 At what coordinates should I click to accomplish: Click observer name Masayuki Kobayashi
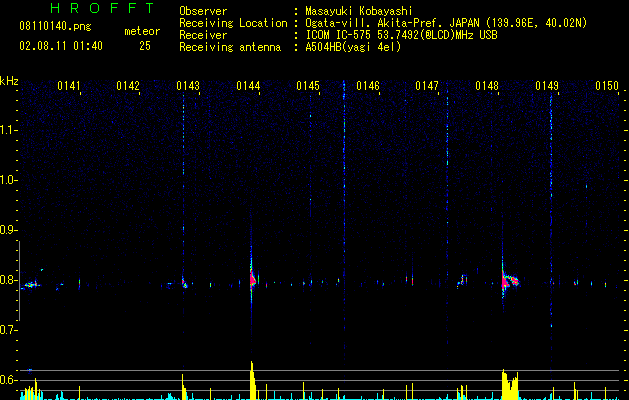(359, 11)
